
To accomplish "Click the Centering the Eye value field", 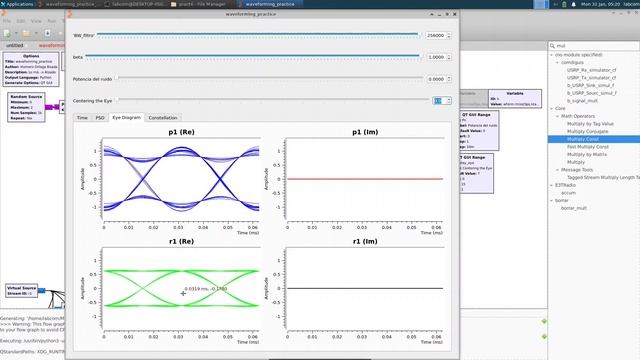I will [x=439, y=100].
